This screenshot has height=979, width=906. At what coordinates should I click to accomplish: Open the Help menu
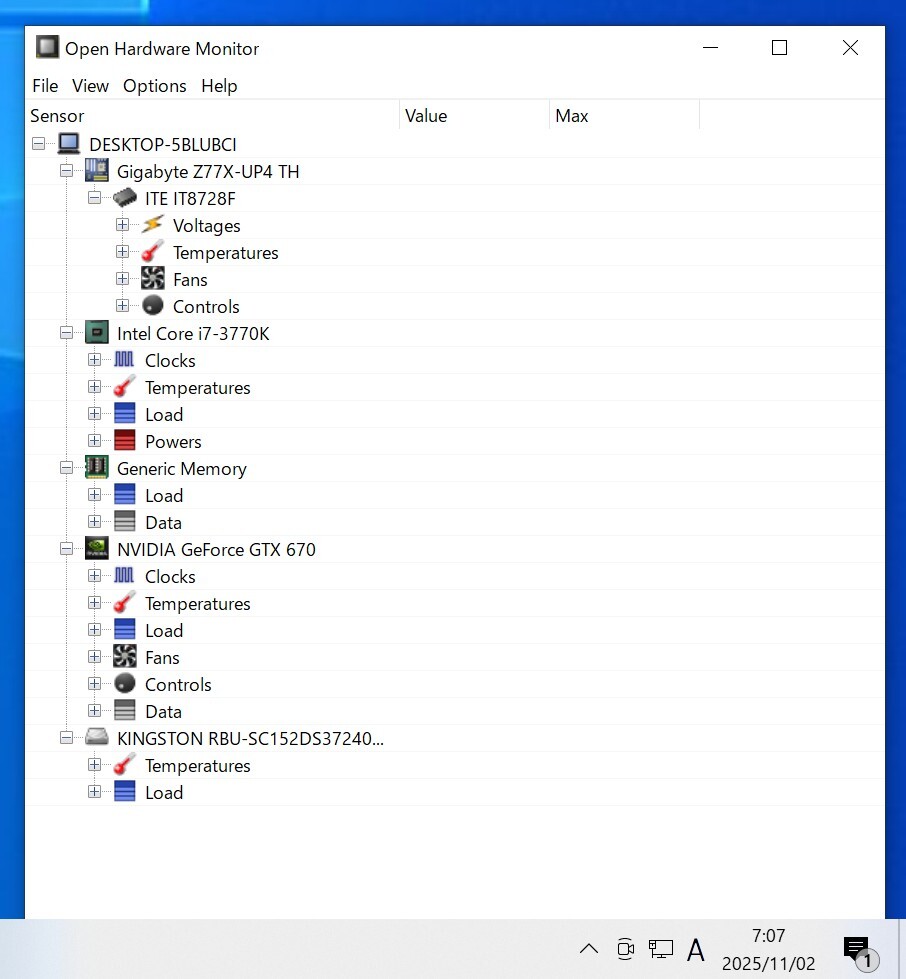(219, 86)
